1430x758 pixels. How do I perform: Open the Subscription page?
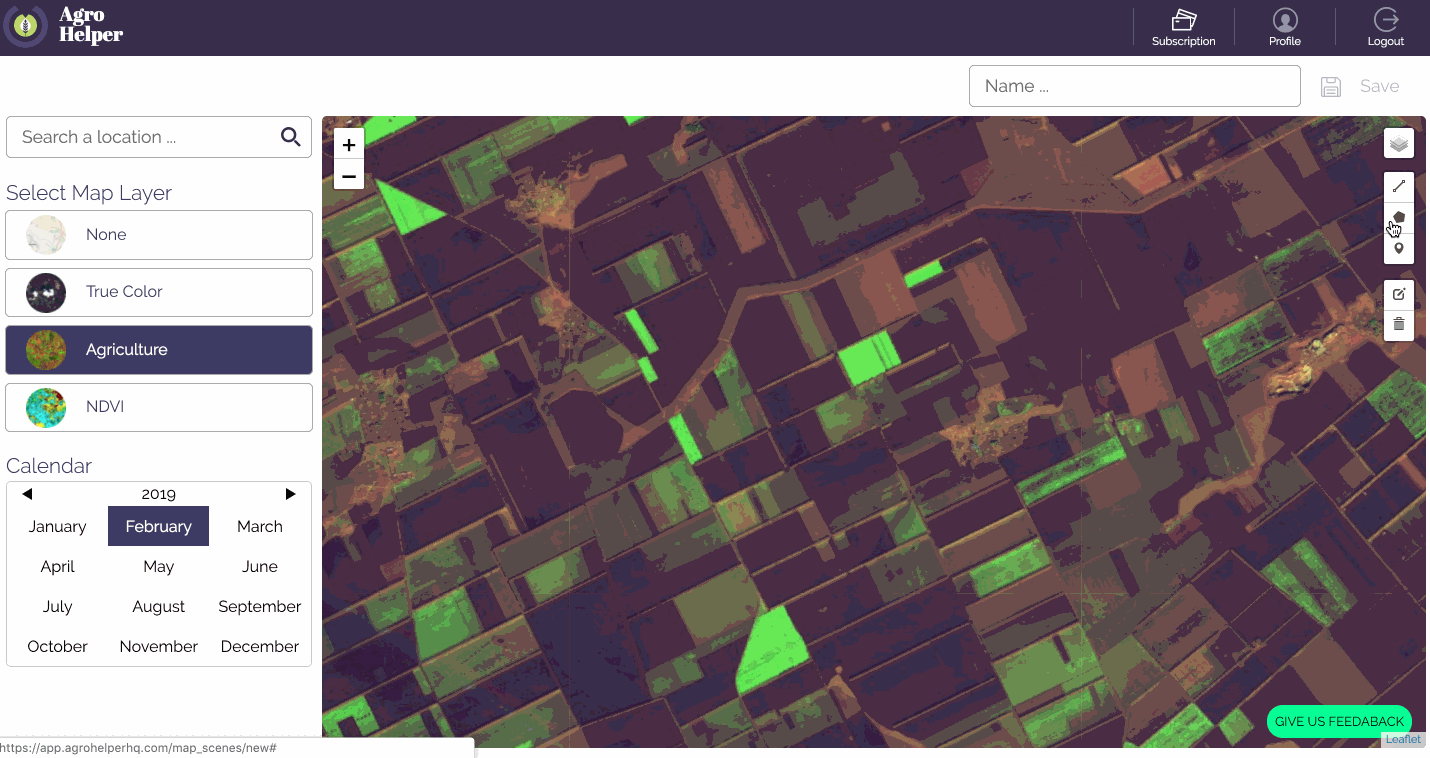click(x=1183, y=28)
